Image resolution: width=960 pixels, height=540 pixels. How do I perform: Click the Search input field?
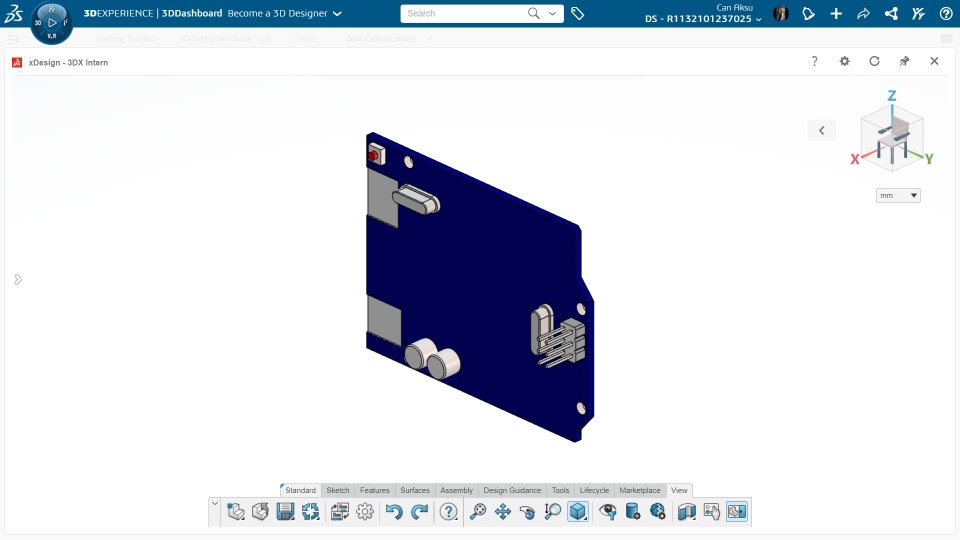pos(463,13)
